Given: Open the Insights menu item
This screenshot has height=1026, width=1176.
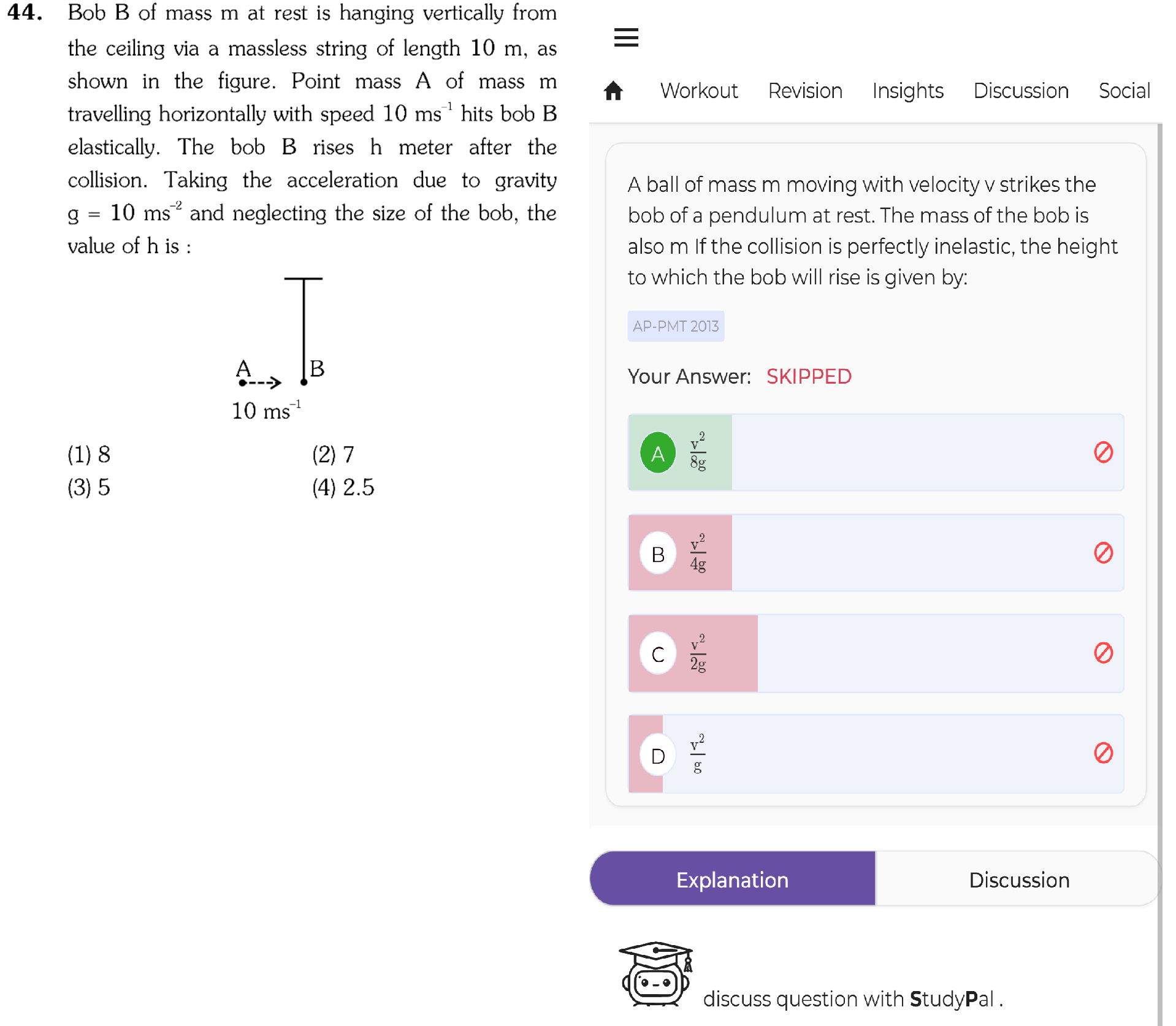Looking at the screenshot, I should (x=907, y=91).
